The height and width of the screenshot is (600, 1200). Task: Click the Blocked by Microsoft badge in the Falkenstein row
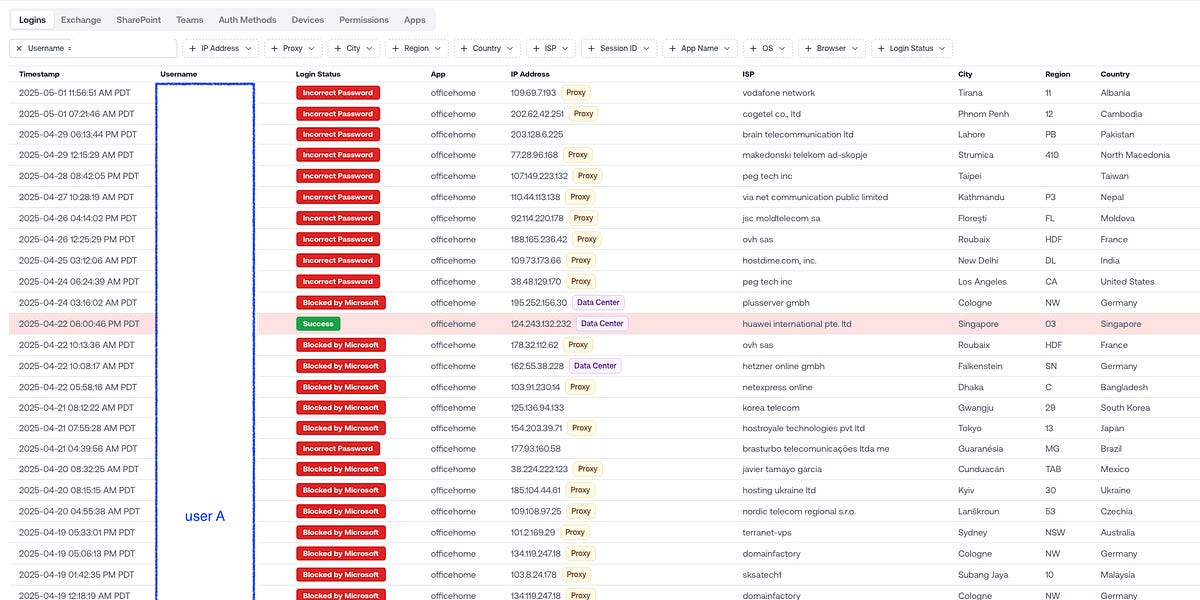[341, 366]
